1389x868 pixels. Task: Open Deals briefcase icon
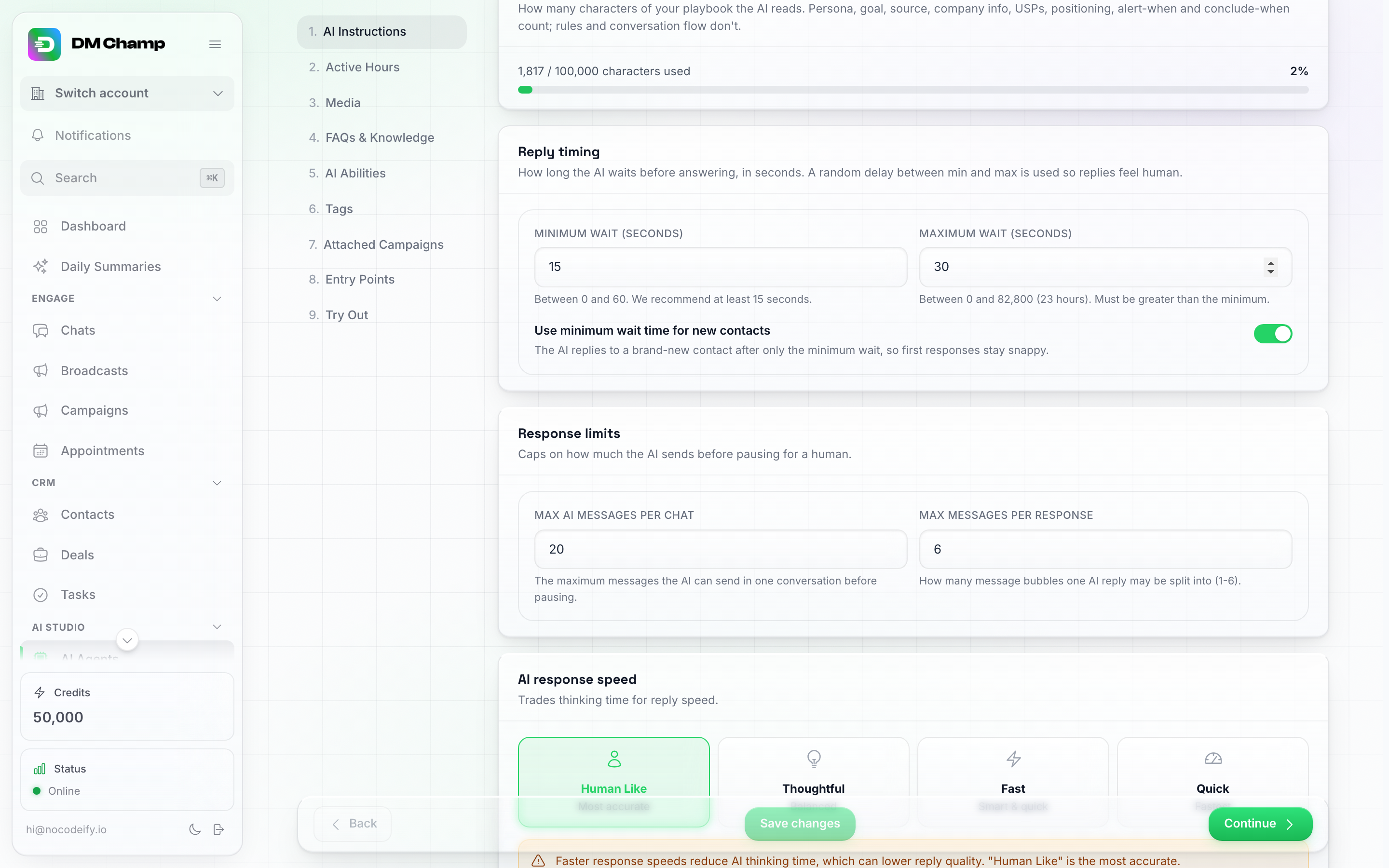click(x=40, y=555)
